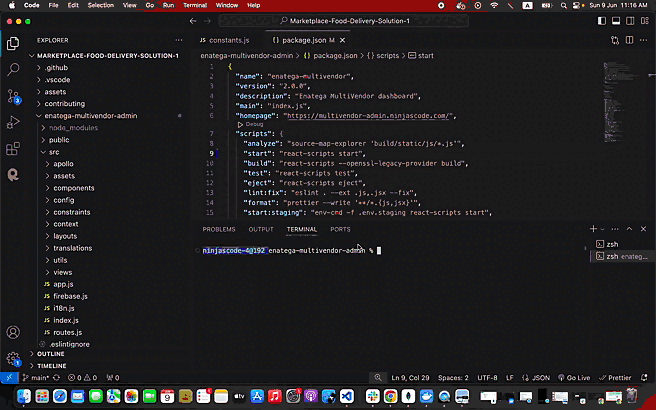This screenshot has height=410, width=656.
Task: Toggle Go Live server in status bar
Action: pos(575,378)
